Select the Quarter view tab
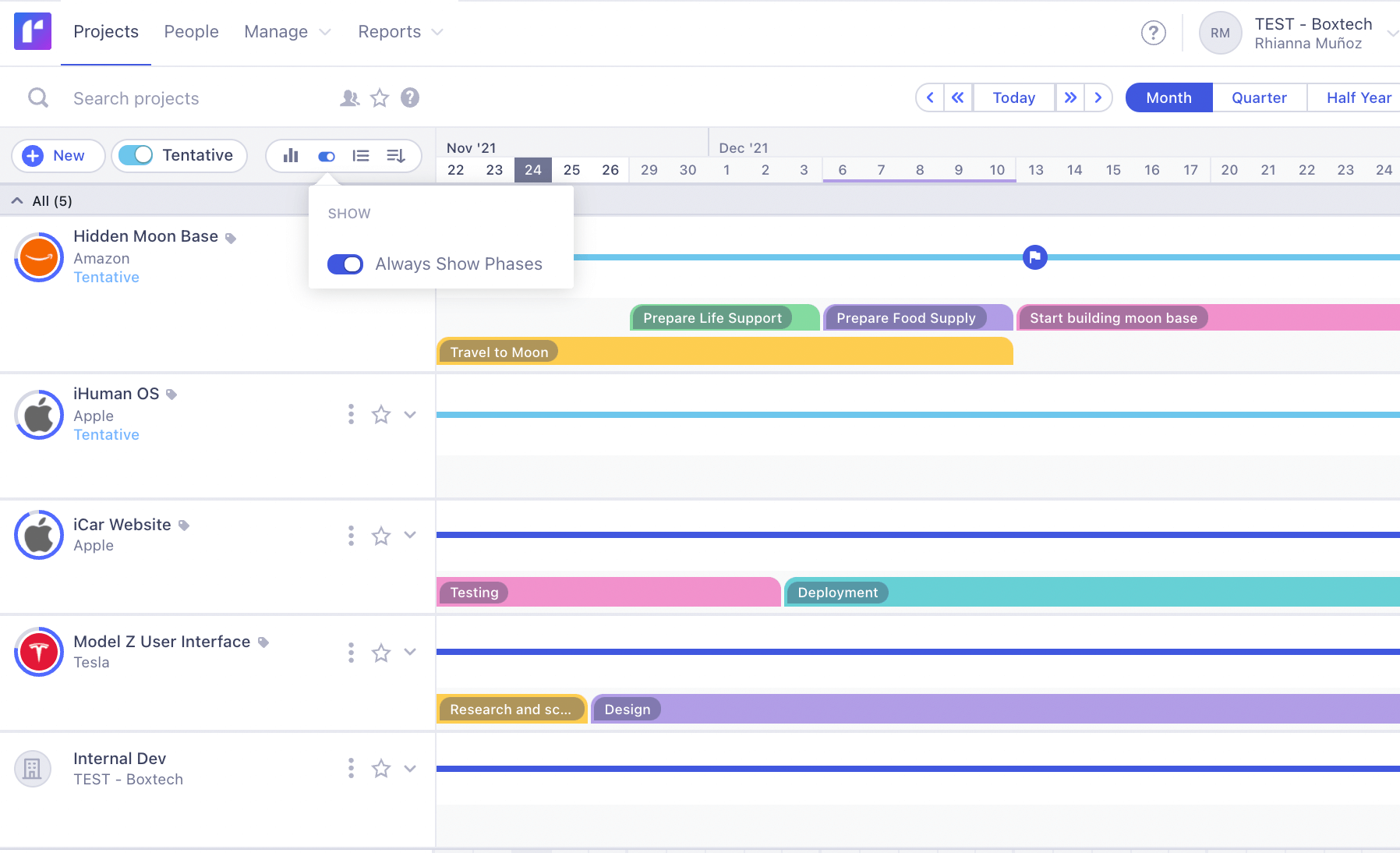The width and height of the screenshot is (1400, 853). 1259,97
